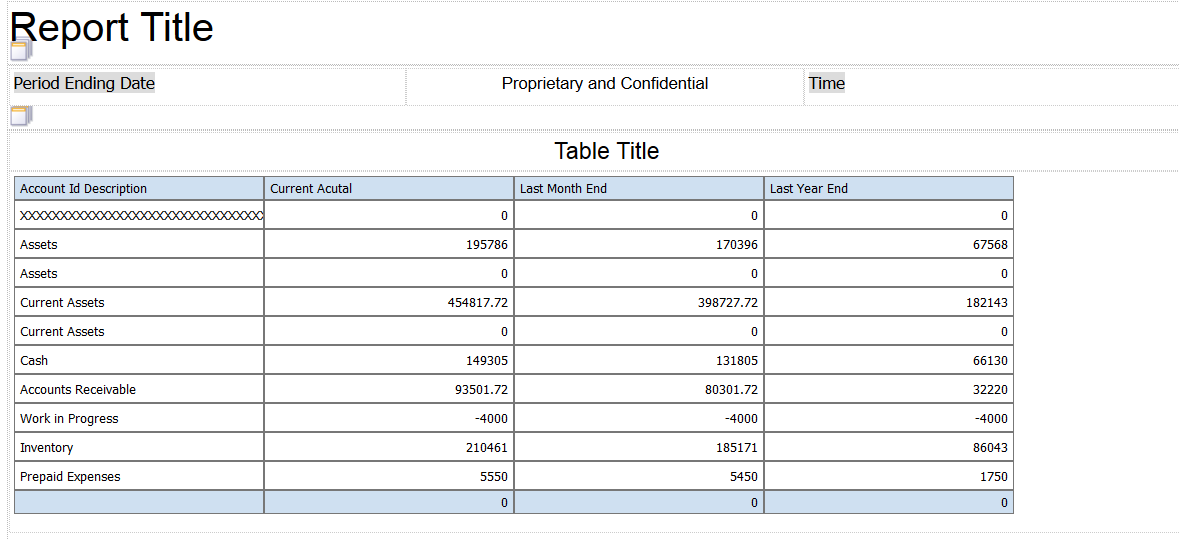Select the value 195786
The width and height of the screenshot is (1179, 539).
pos(486,245)
